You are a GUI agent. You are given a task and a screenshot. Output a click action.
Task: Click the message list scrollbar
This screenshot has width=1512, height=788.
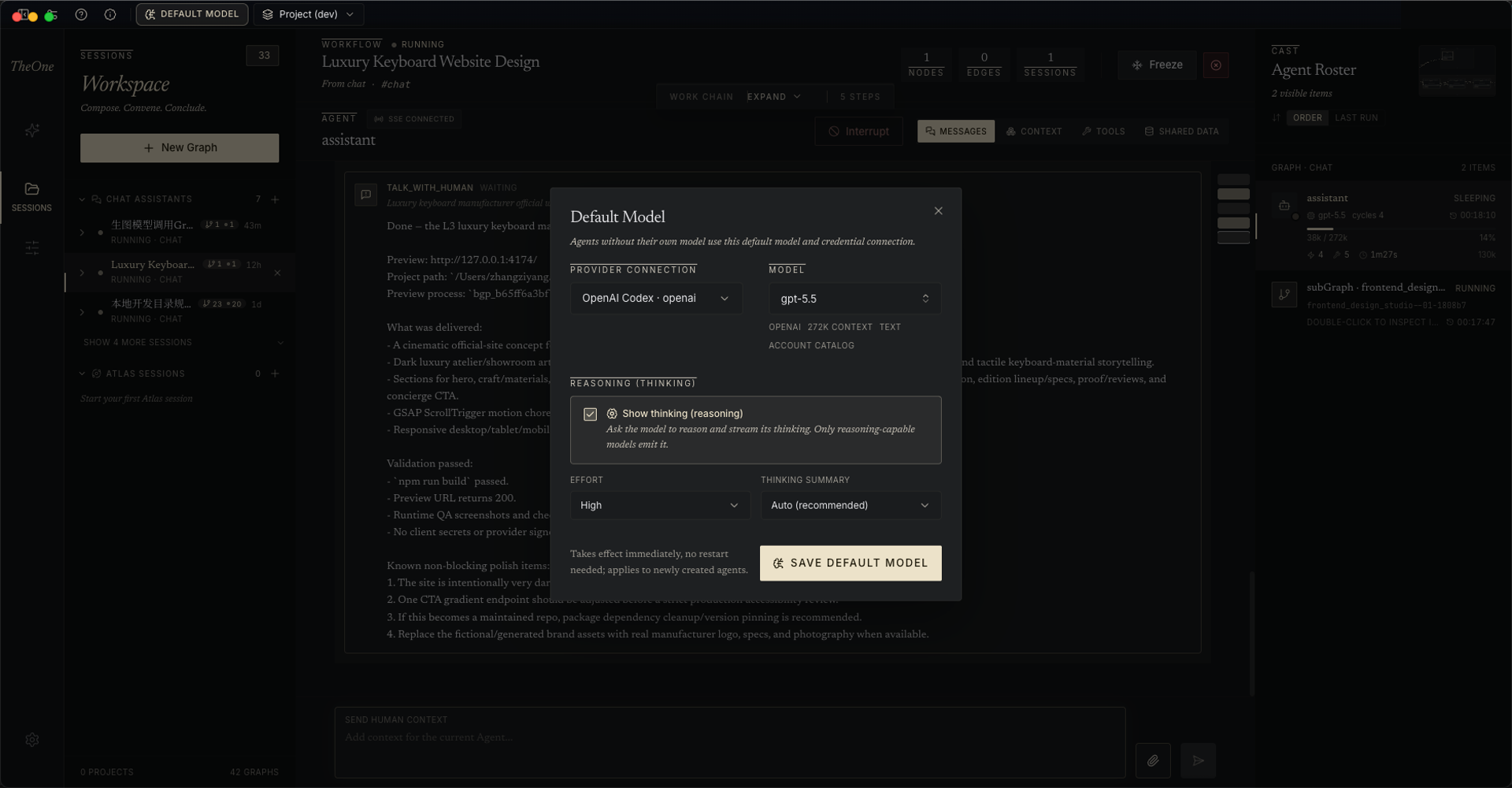pos(1252,634)
